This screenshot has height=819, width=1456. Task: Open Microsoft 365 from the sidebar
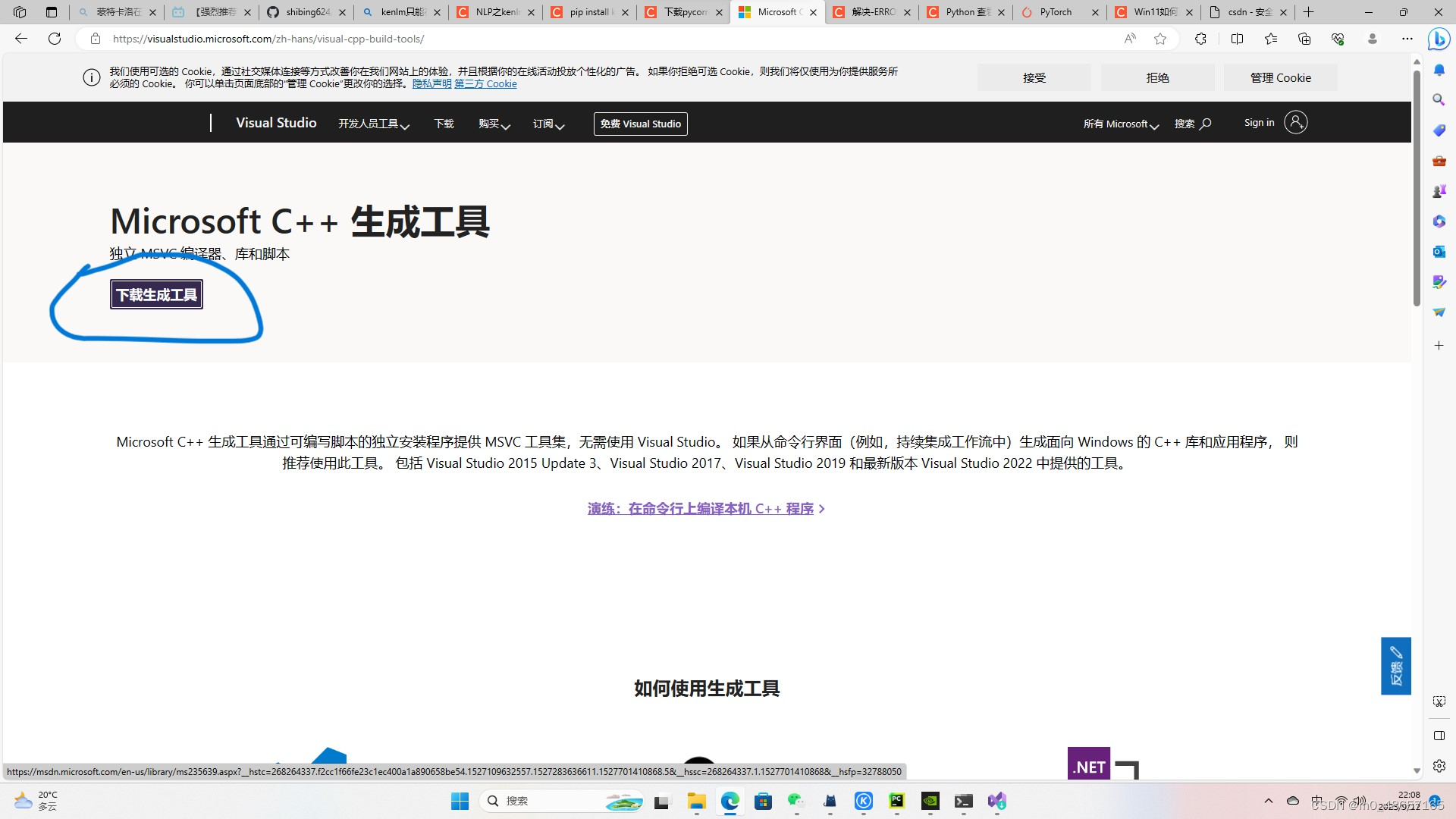pos(1439,221)
